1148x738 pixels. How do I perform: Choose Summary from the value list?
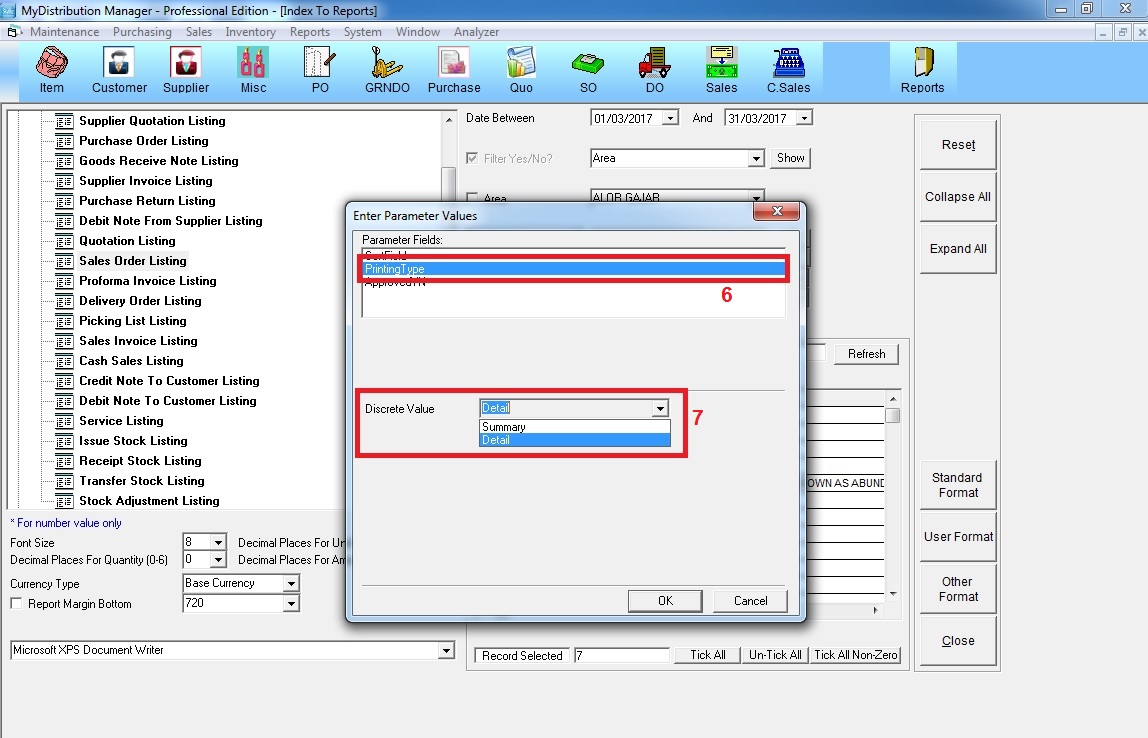point(504,427)
